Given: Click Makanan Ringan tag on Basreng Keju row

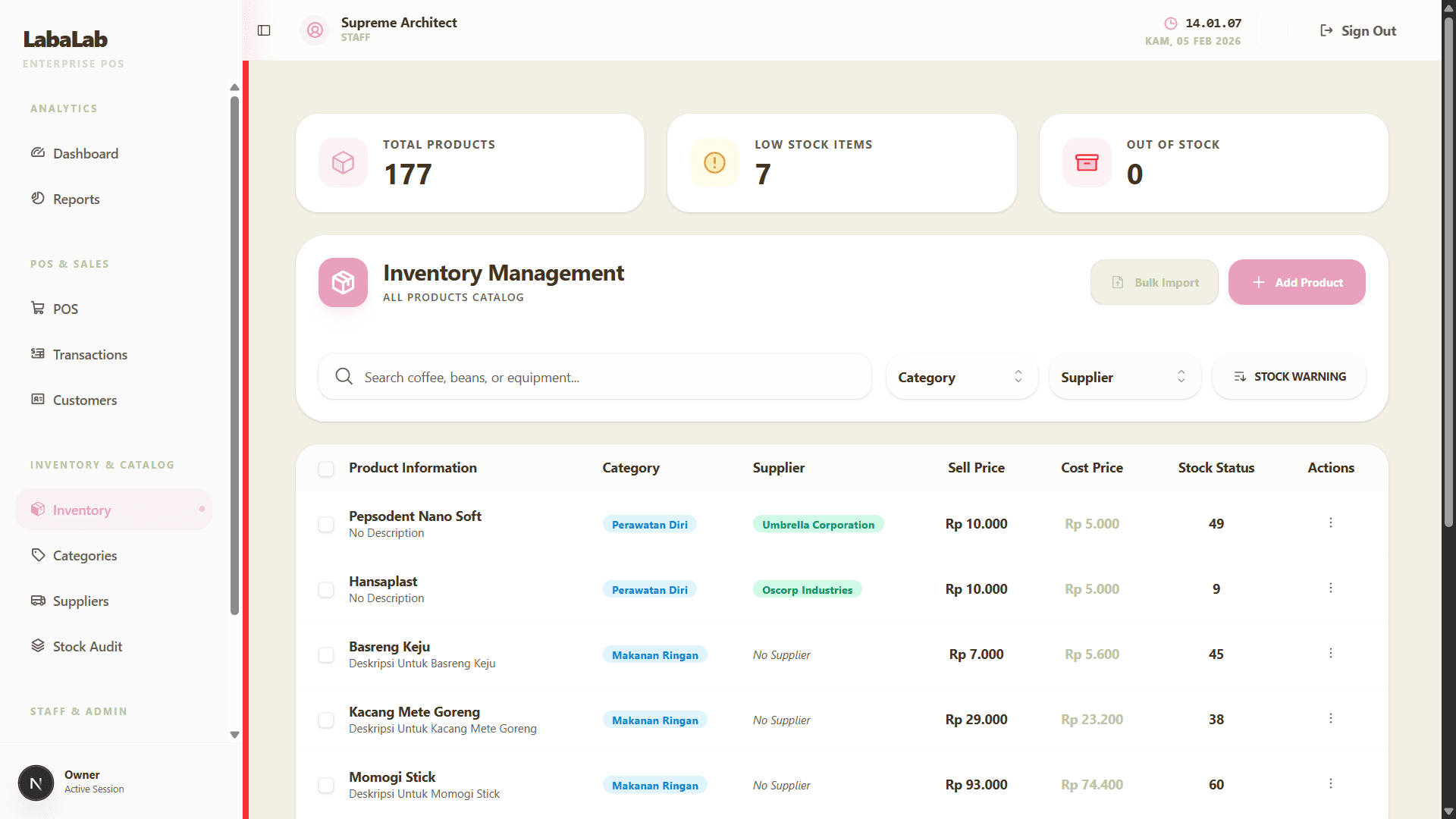Looking at the screenshot, I should (655, 655).
